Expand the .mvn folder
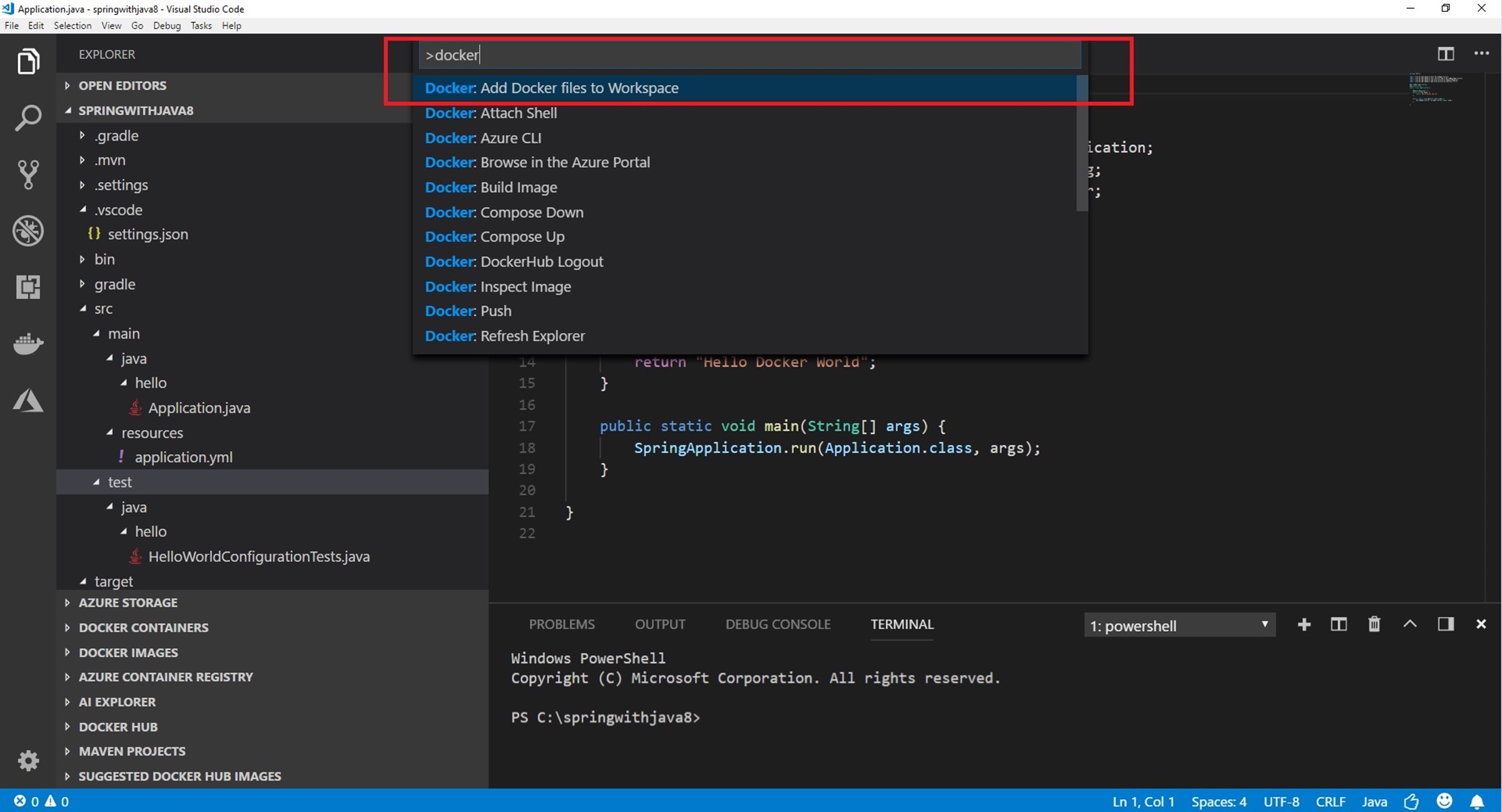 pos(109,160)
